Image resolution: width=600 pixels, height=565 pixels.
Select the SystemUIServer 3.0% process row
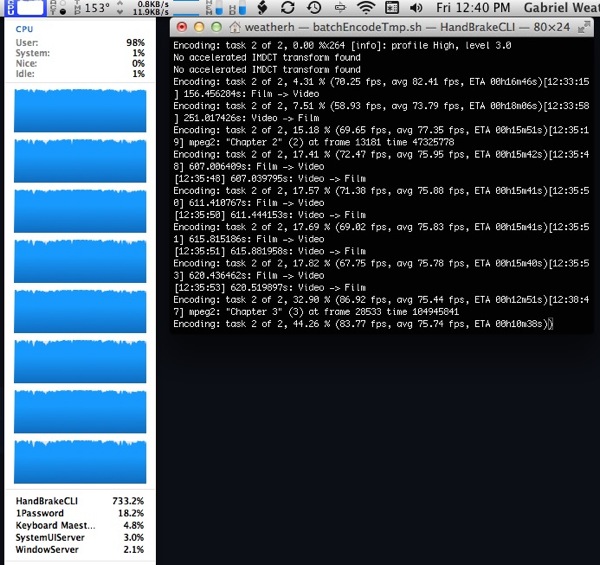pyautogui.click(x=80, y=537)
